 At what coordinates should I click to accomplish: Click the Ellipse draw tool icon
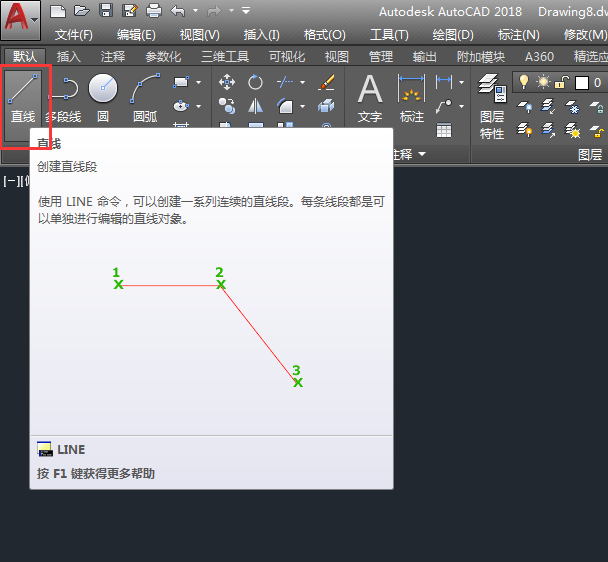(181, 105)
